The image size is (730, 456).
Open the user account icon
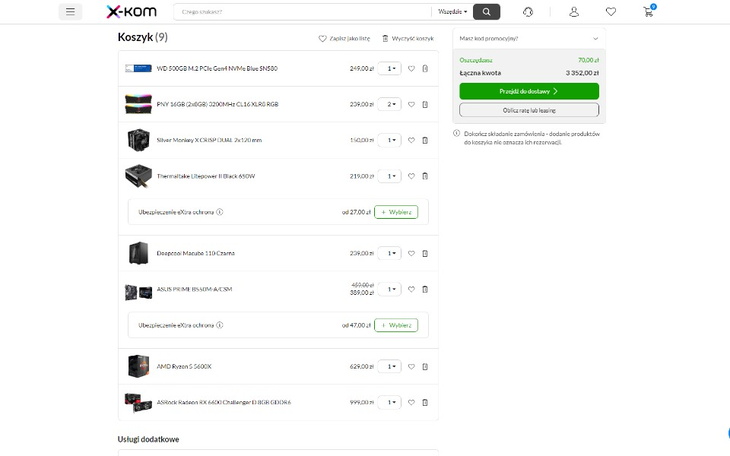[x=574, y=12]
